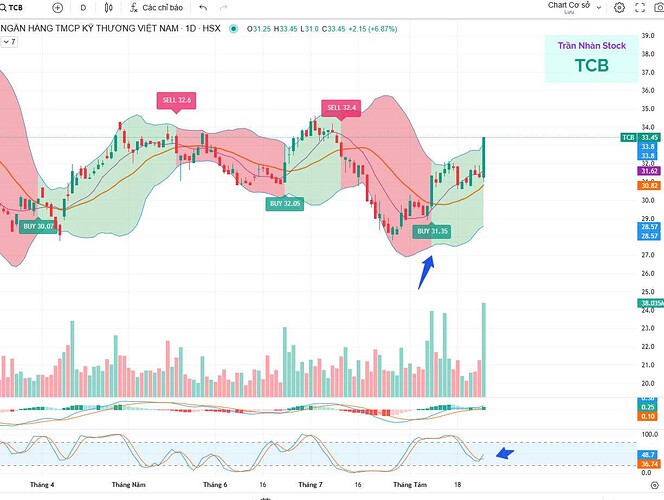Click the plus compare symbol icon

(57, 8)
